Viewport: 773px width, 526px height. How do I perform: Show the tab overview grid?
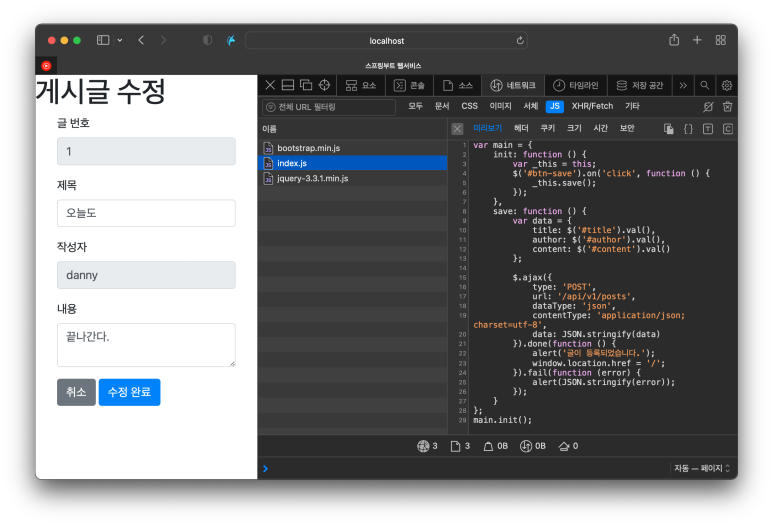[x=720, y=40]
